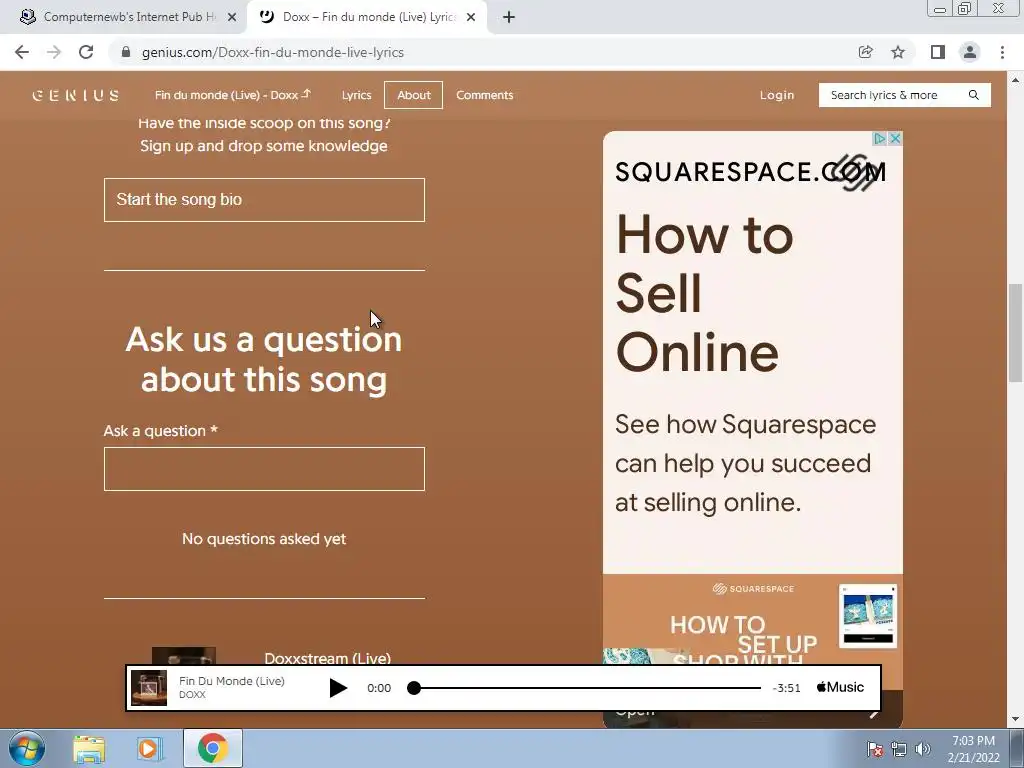Click the search magnifier icon

pyautogui.click(x=974, y=95)
